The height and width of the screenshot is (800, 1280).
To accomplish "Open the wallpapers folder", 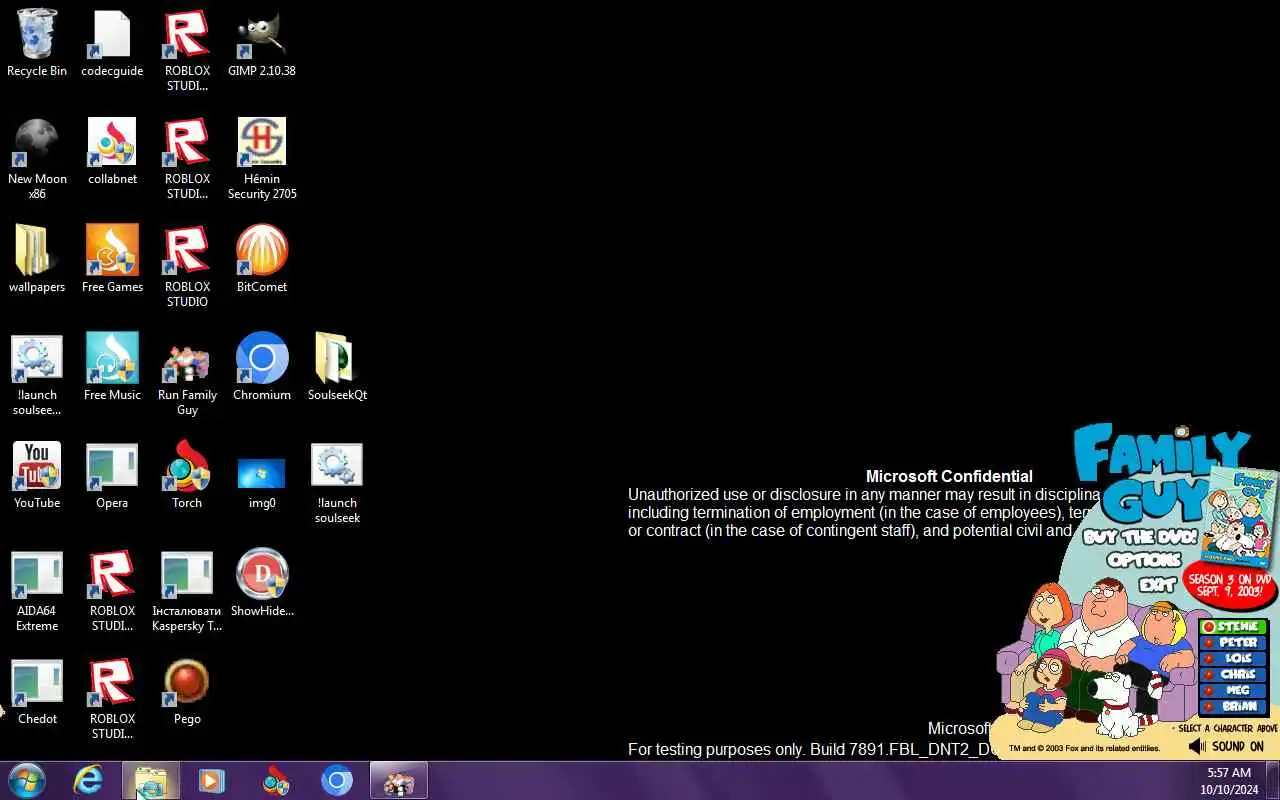I will click(37, 260).
